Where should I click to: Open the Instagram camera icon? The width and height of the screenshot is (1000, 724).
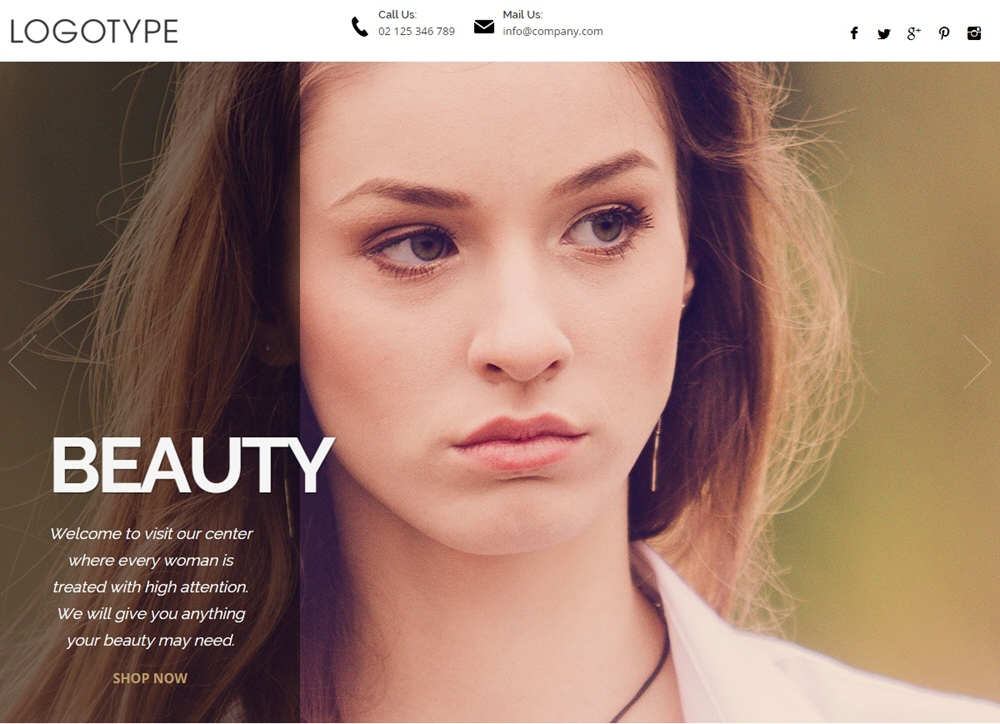tap(974, 33)
